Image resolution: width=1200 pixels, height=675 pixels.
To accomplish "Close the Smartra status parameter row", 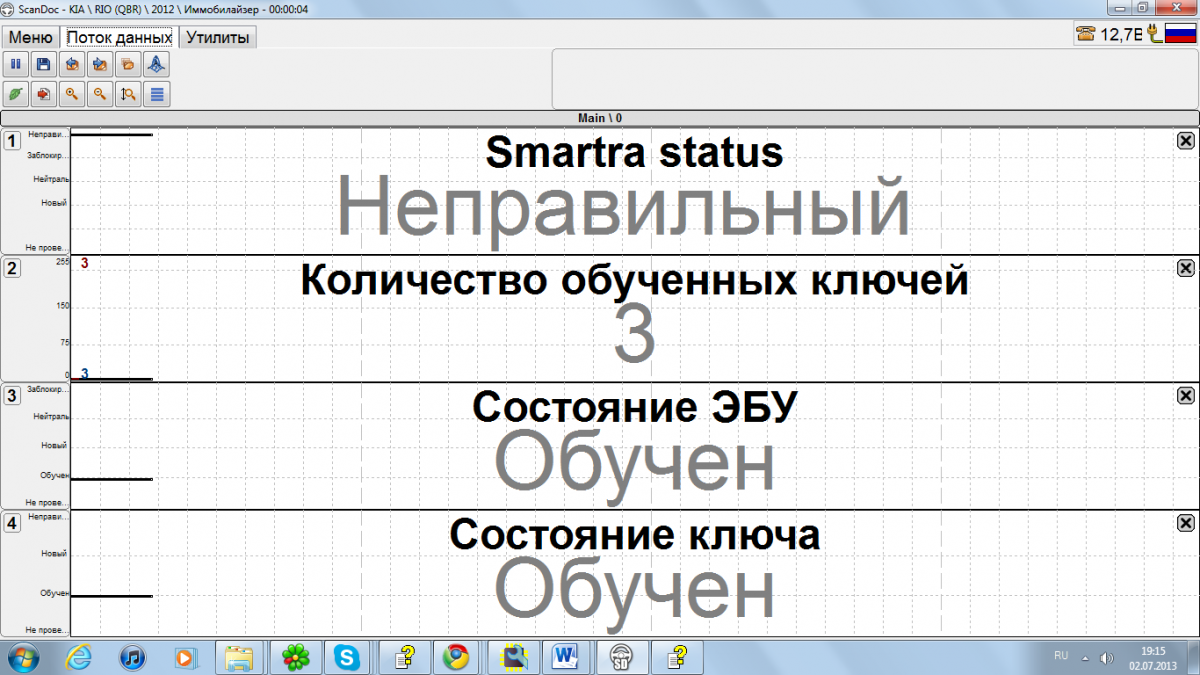I will click(x=1185, y=141).
